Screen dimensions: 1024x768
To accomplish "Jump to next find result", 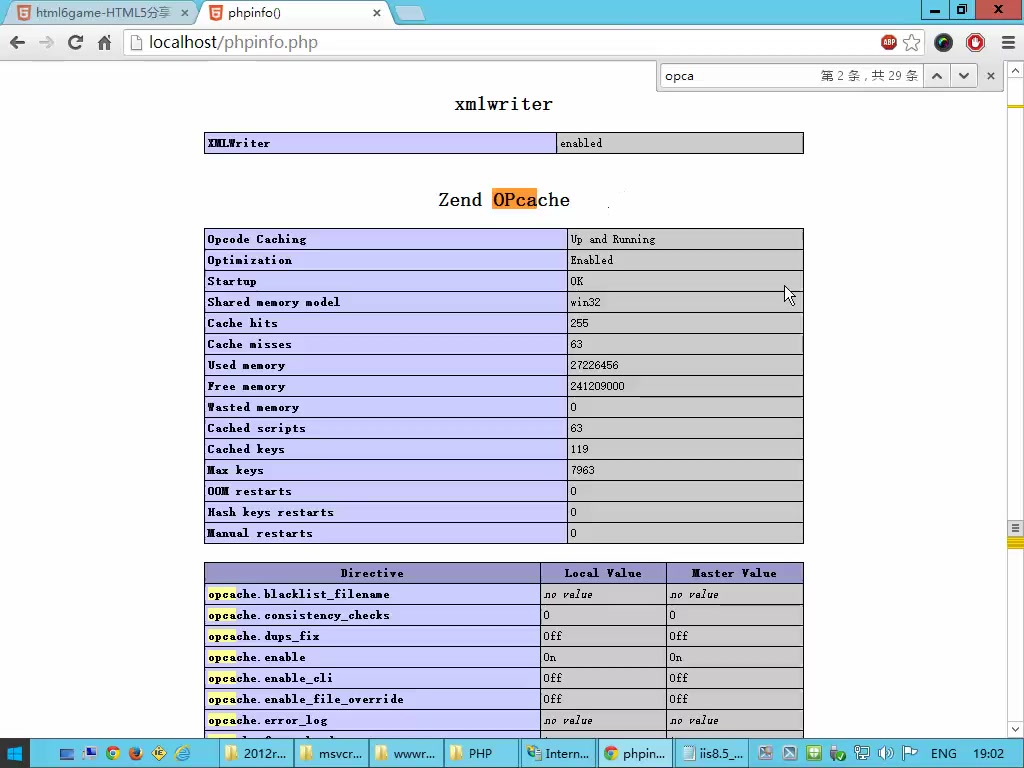I will click(963, 76).
